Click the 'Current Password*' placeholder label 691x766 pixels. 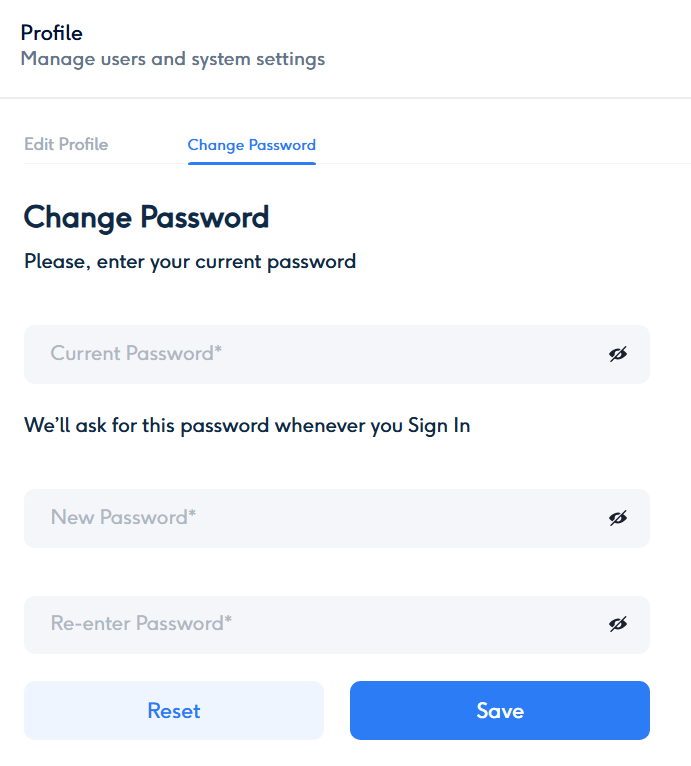136,354
